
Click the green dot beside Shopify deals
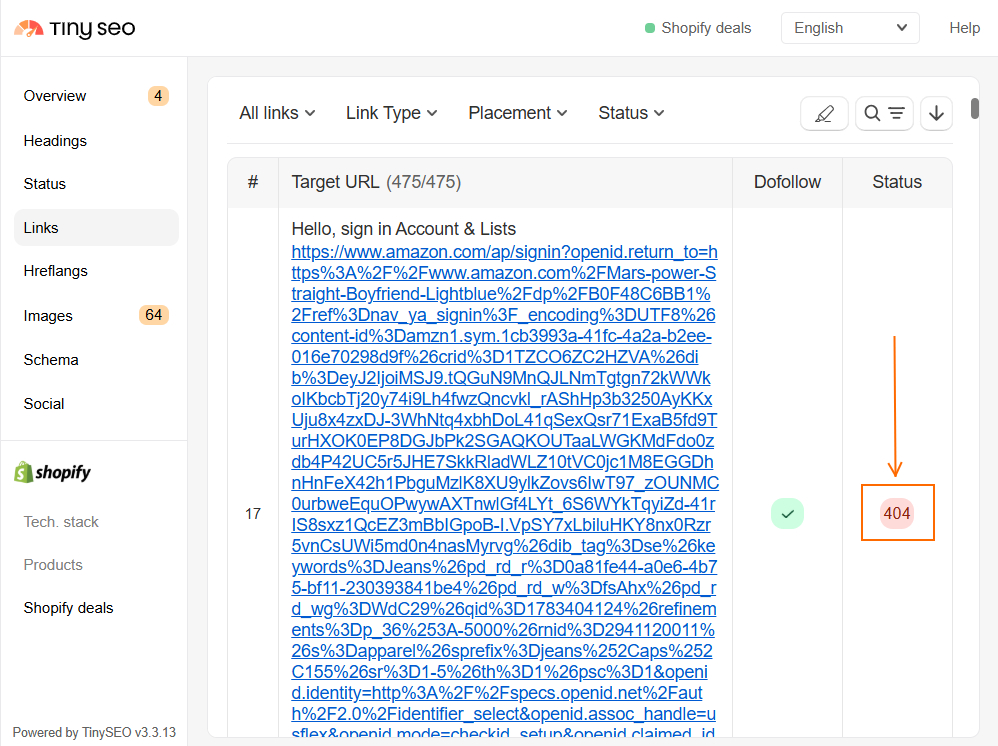[x=650, y=28]
